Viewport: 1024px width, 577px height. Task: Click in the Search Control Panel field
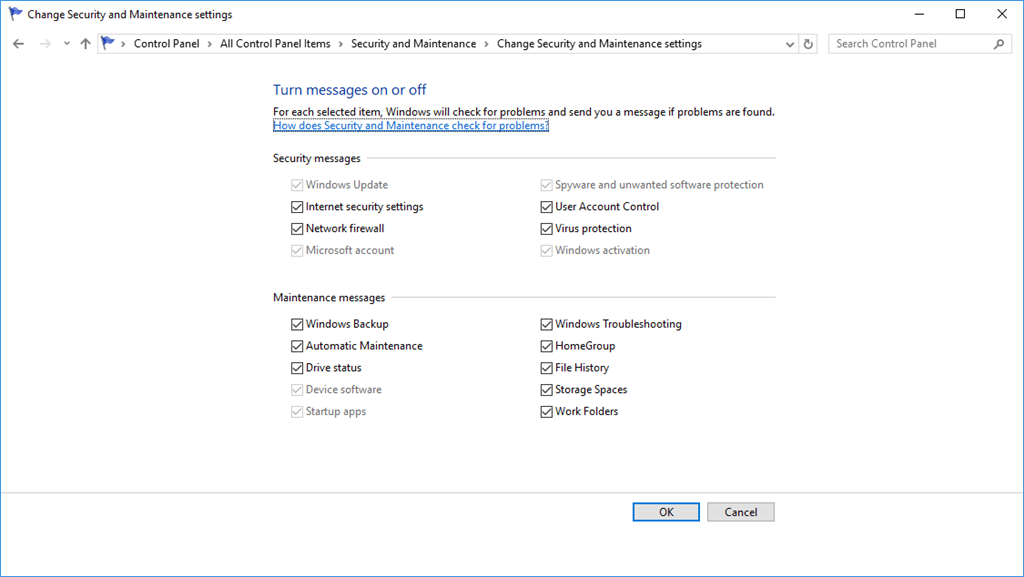(910, 44)
